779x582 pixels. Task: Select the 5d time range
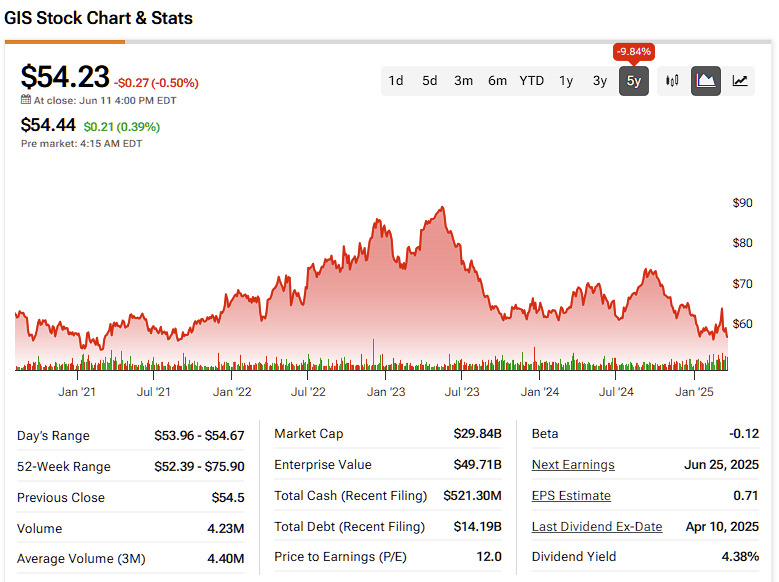click(x=430, y=81)
